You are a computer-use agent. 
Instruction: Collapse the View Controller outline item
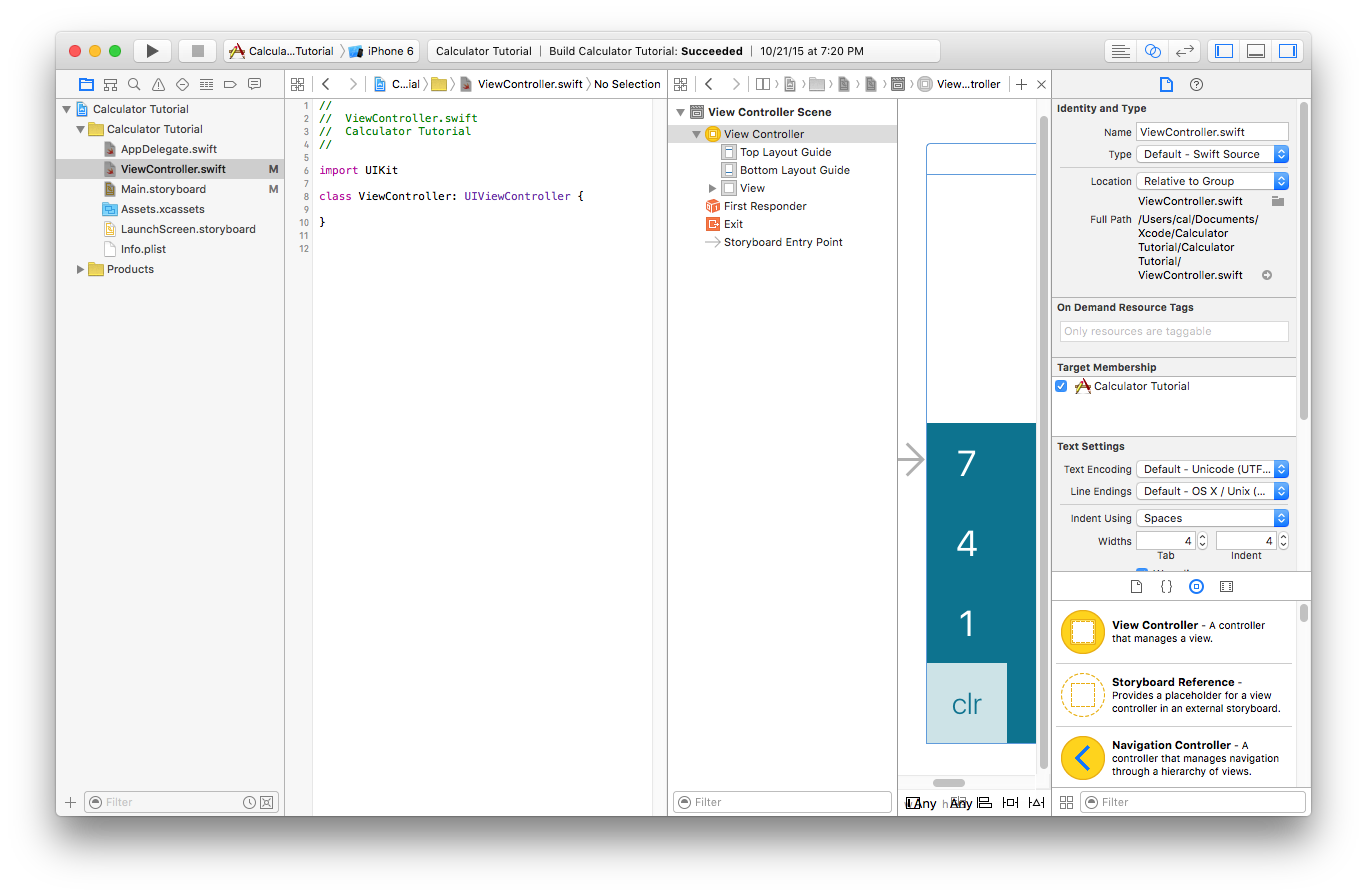[696, 134]
